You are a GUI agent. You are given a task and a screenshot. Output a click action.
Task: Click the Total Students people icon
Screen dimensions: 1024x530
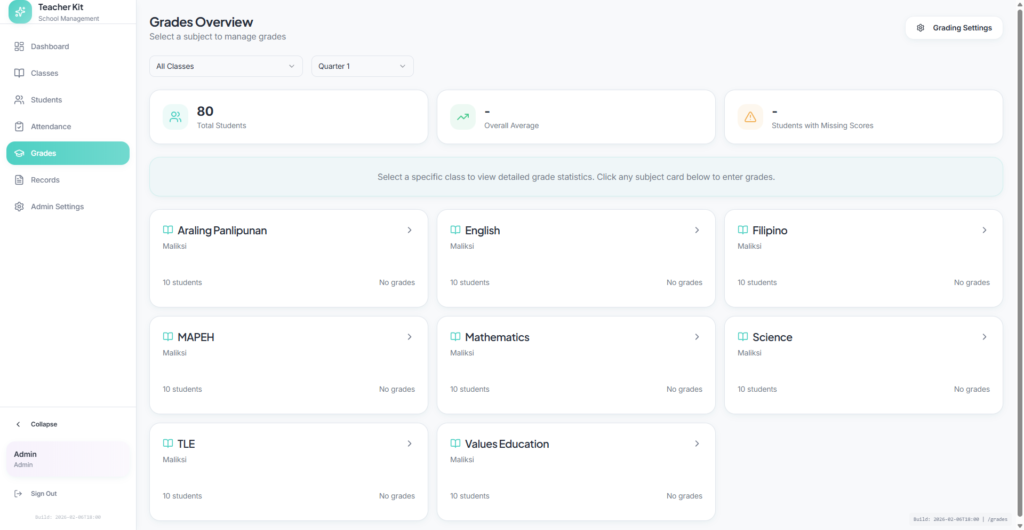click(175, 117)
